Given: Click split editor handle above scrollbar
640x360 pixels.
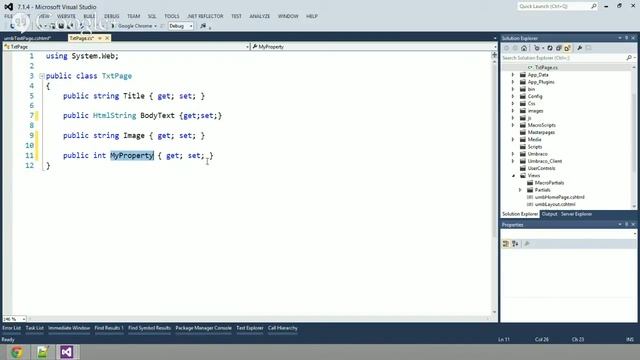Looking at the screenshot, I should (494, 55).
